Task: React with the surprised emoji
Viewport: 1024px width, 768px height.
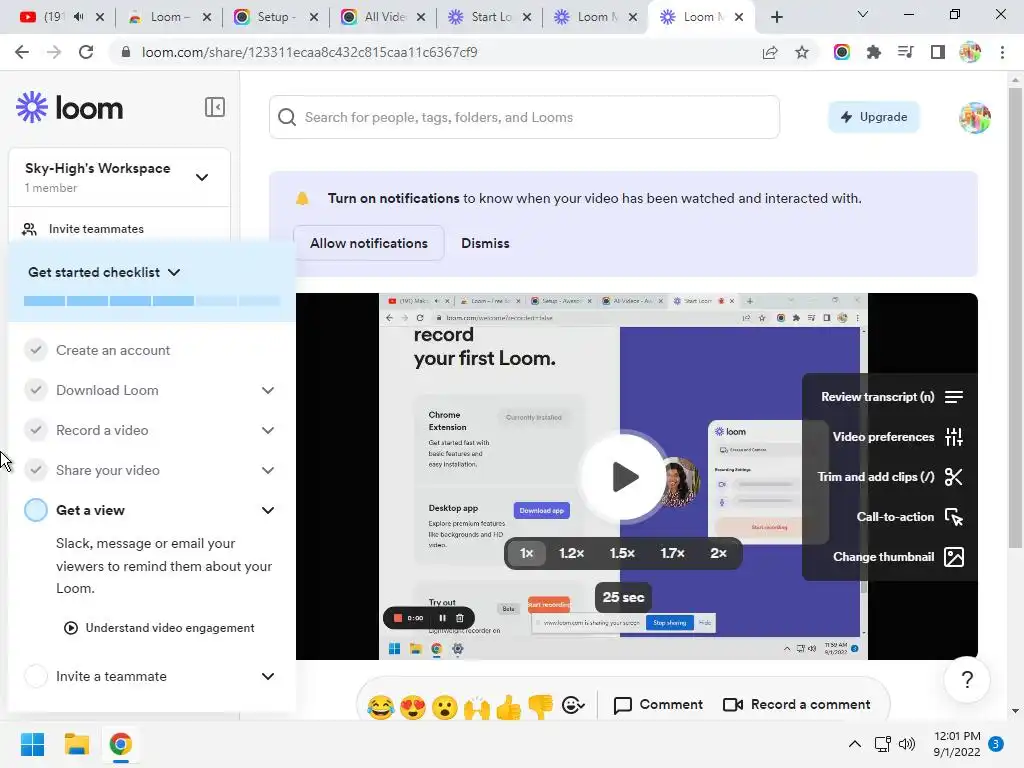Action: 445,707
